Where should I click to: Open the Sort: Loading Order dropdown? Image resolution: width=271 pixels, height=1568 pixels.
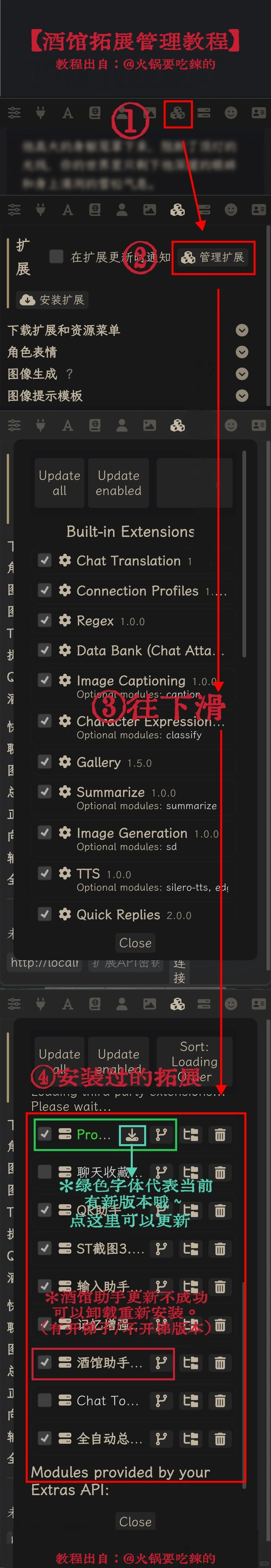click(x=194, y=1062)
